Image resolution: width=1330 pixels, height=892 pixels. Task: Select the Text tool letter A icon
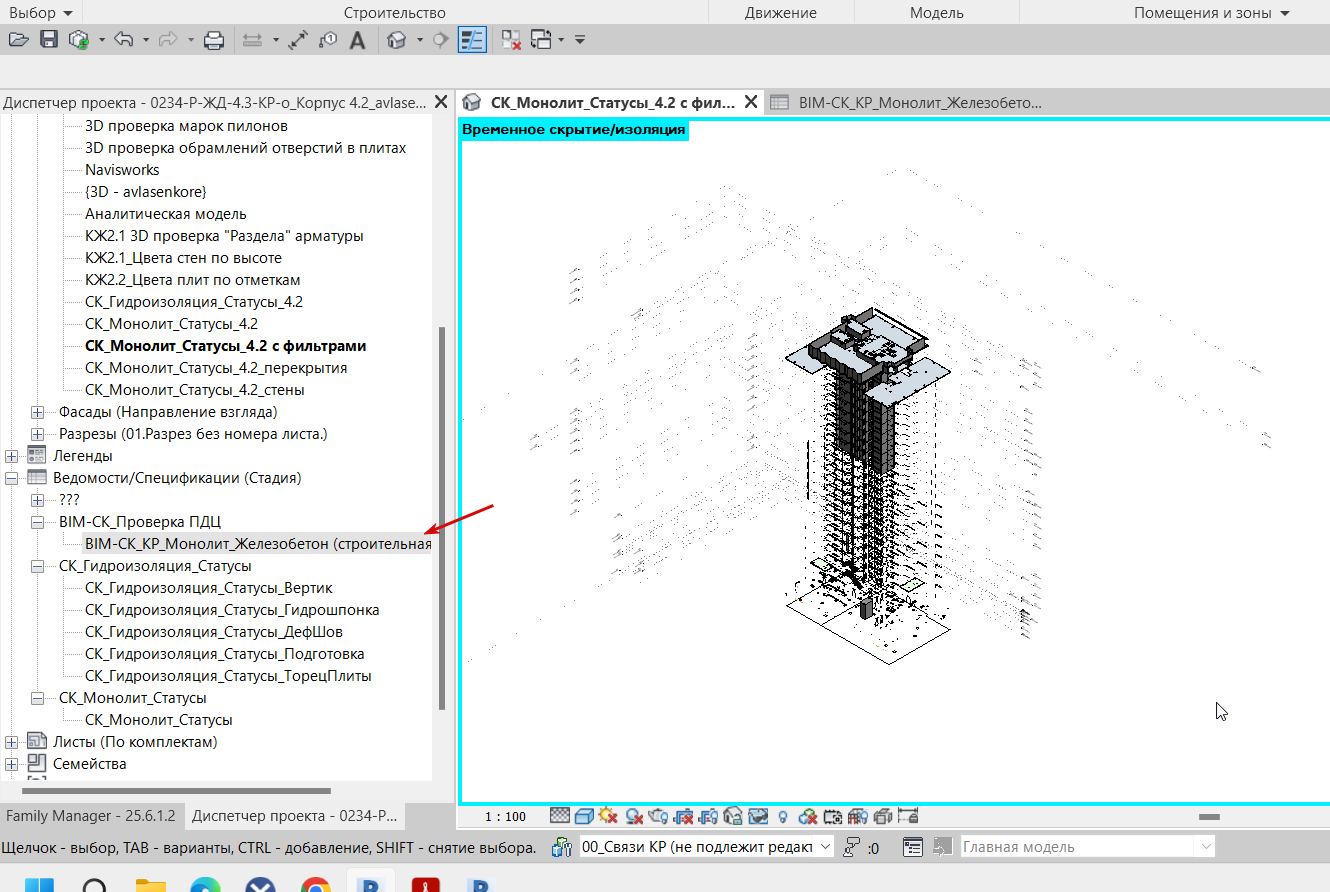coord(357,40)
